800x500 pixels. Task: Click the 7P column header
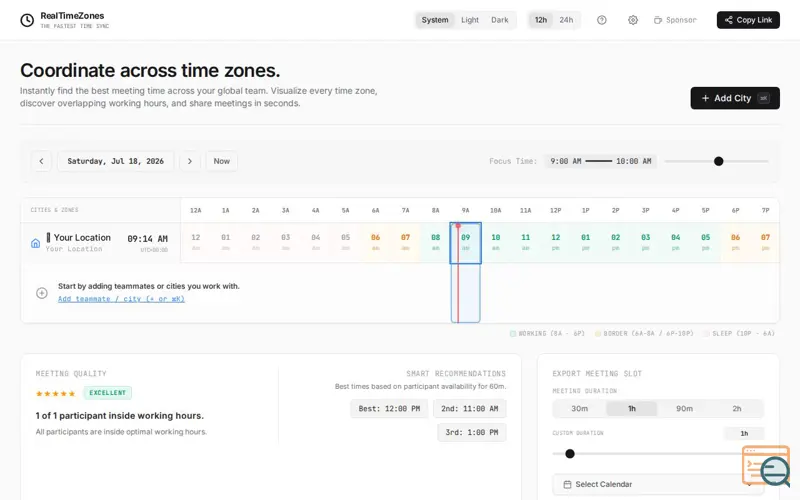click(x=765, y=210)
